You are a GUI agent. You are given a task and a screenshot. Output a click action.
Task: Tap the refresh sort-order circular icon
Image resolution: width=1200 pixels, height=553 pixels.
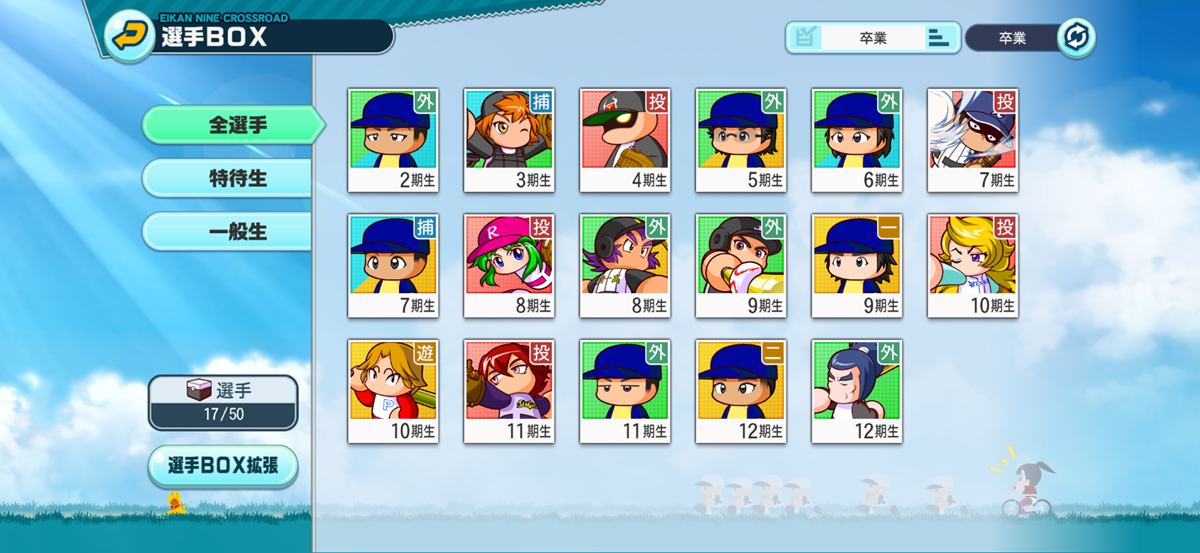pyautogui.click(x=1076, y=38)
